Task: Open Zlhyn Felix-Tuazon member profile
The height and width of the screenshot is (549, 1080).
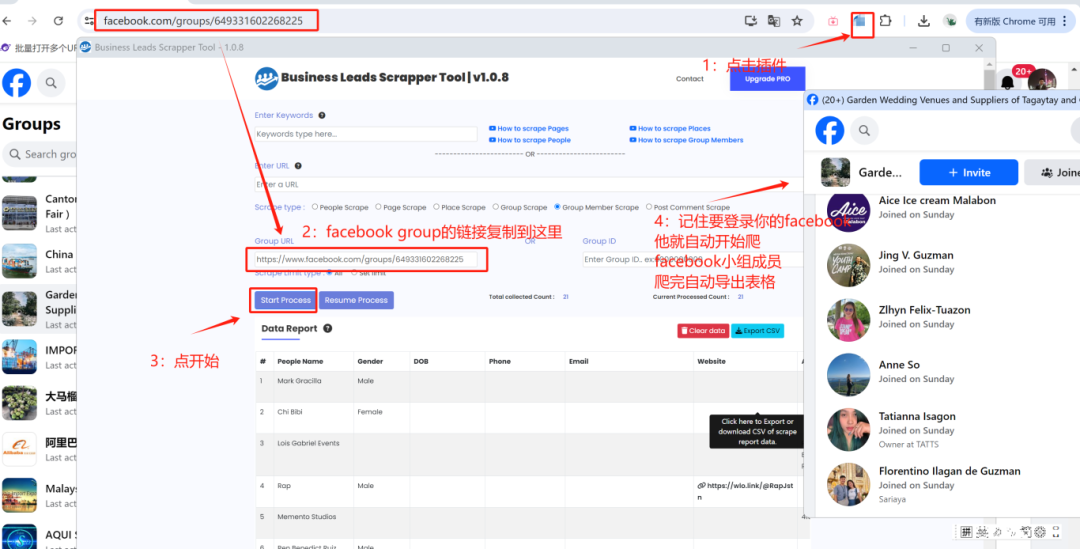Action: [924, 310]
